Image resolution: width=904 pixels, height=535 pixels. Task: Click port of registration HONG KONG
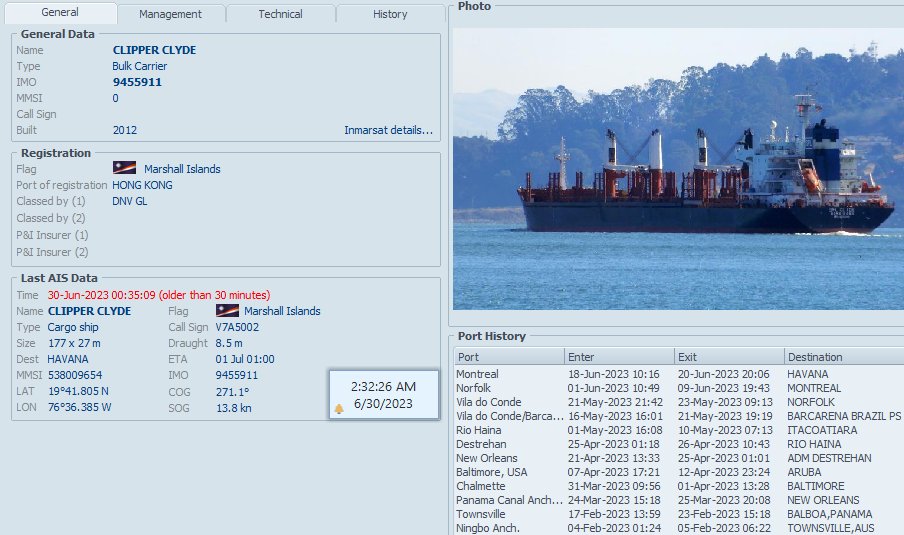tap(142, 185)
